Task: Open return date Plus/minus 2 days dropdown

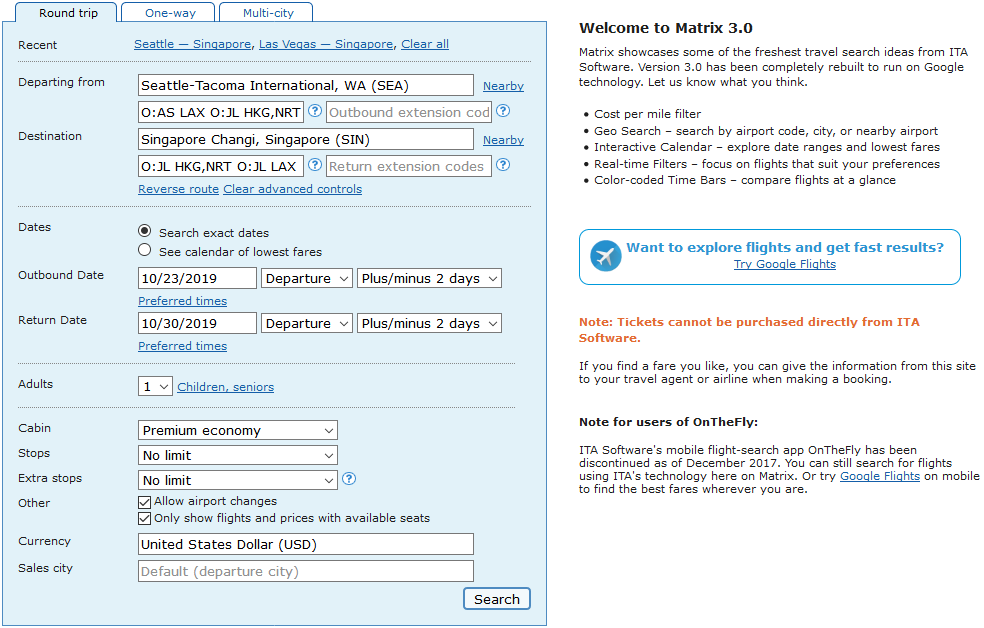Action: click(x=429, y=324)
